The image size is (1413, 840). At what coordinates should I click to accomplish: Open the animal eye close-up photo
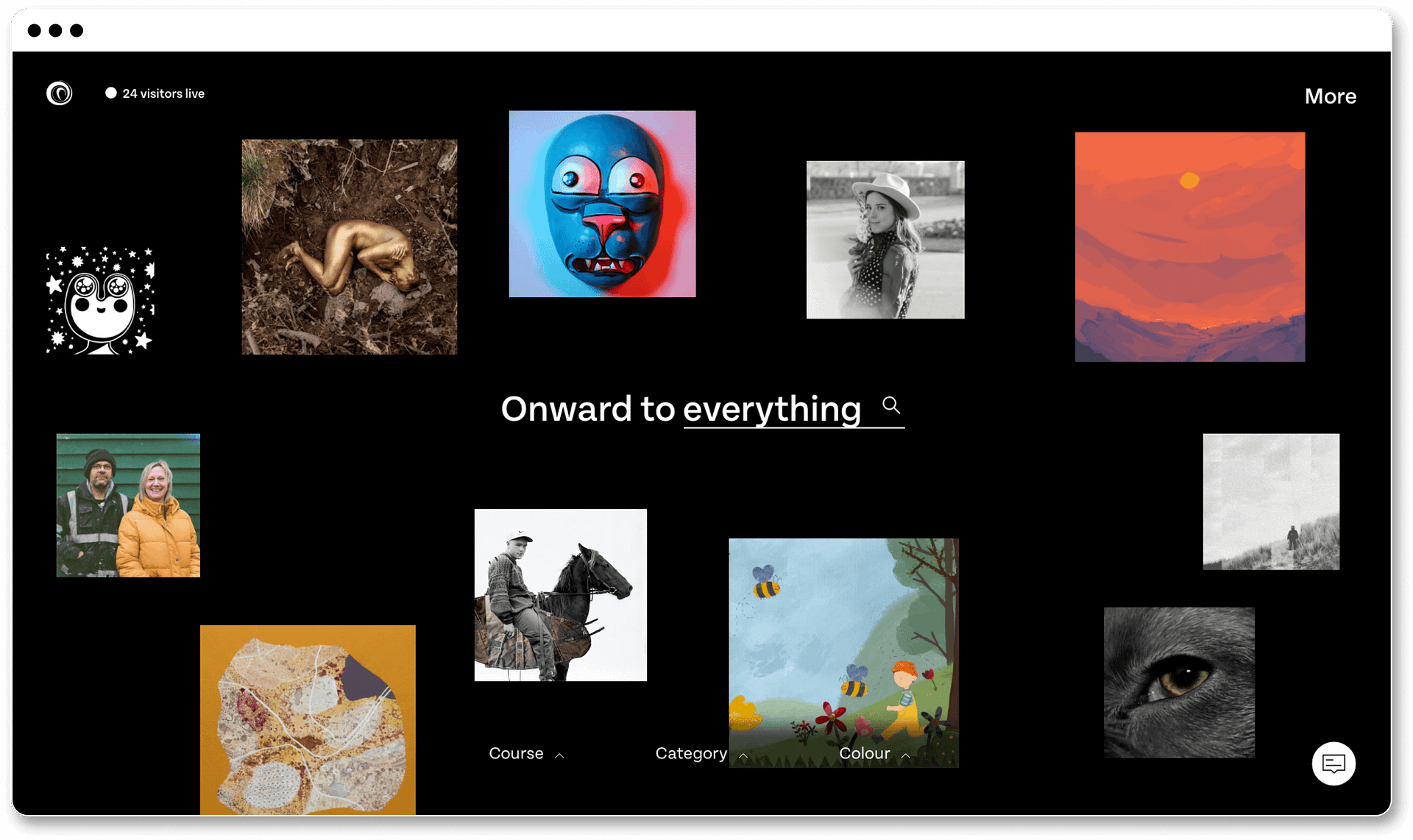pos(1179,683)
